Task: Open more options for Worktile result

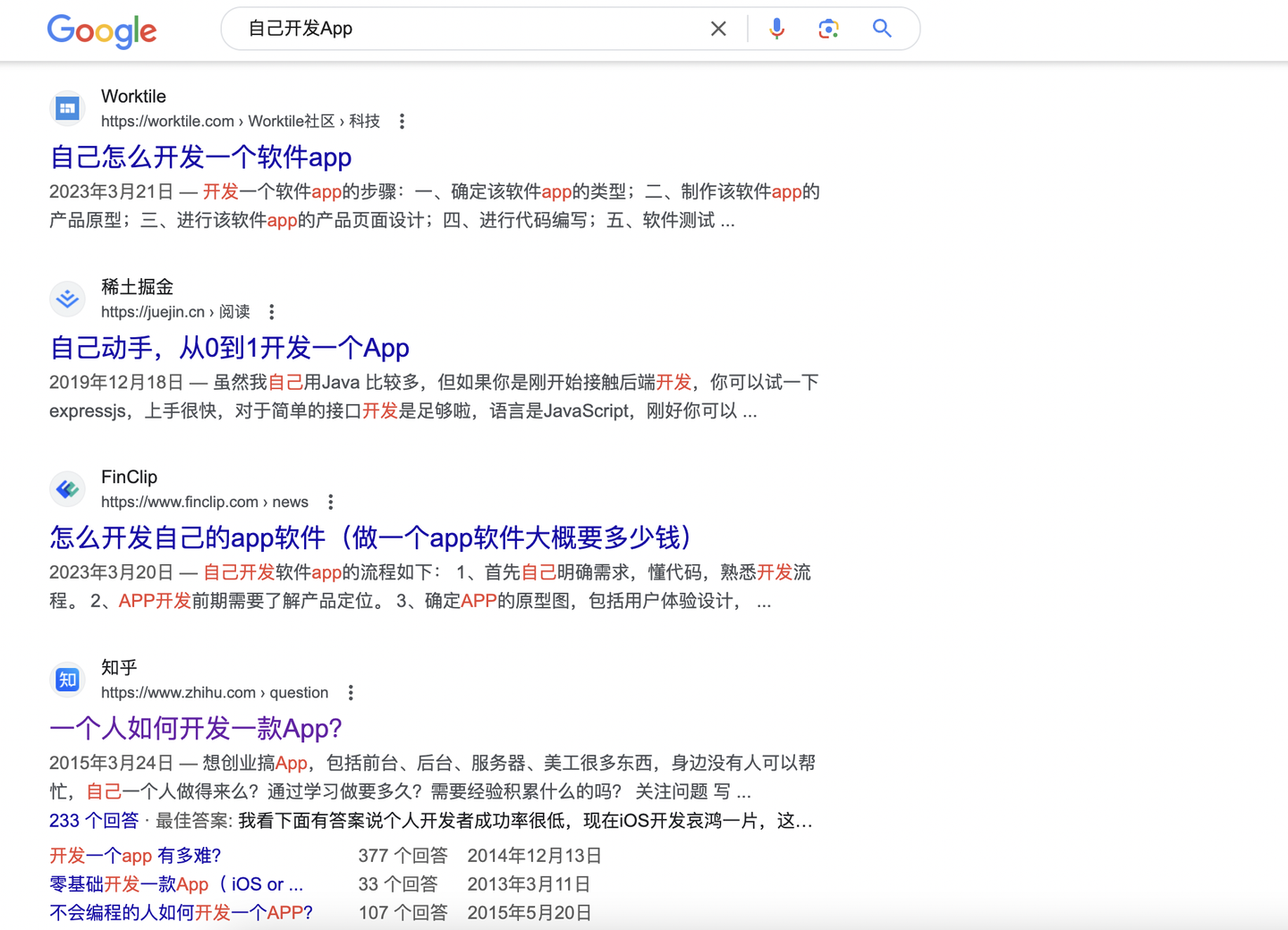Action: [402, 122]
